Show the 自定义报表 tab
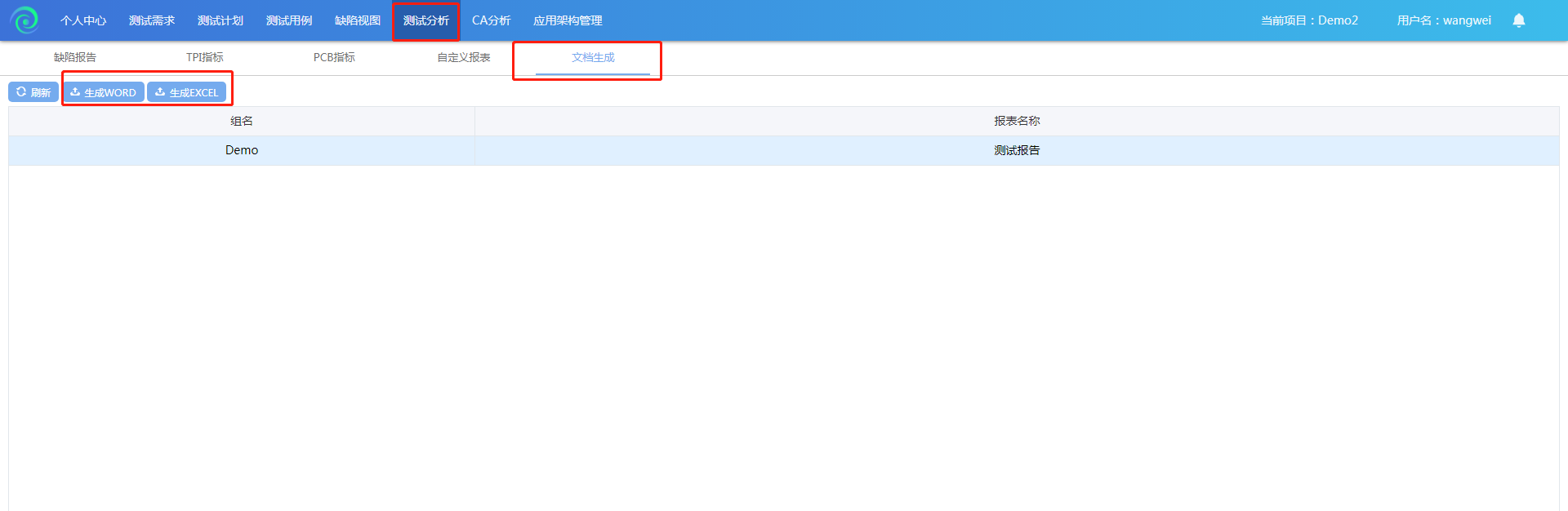This screenshot has width=1568, height=511. point(464,57)
